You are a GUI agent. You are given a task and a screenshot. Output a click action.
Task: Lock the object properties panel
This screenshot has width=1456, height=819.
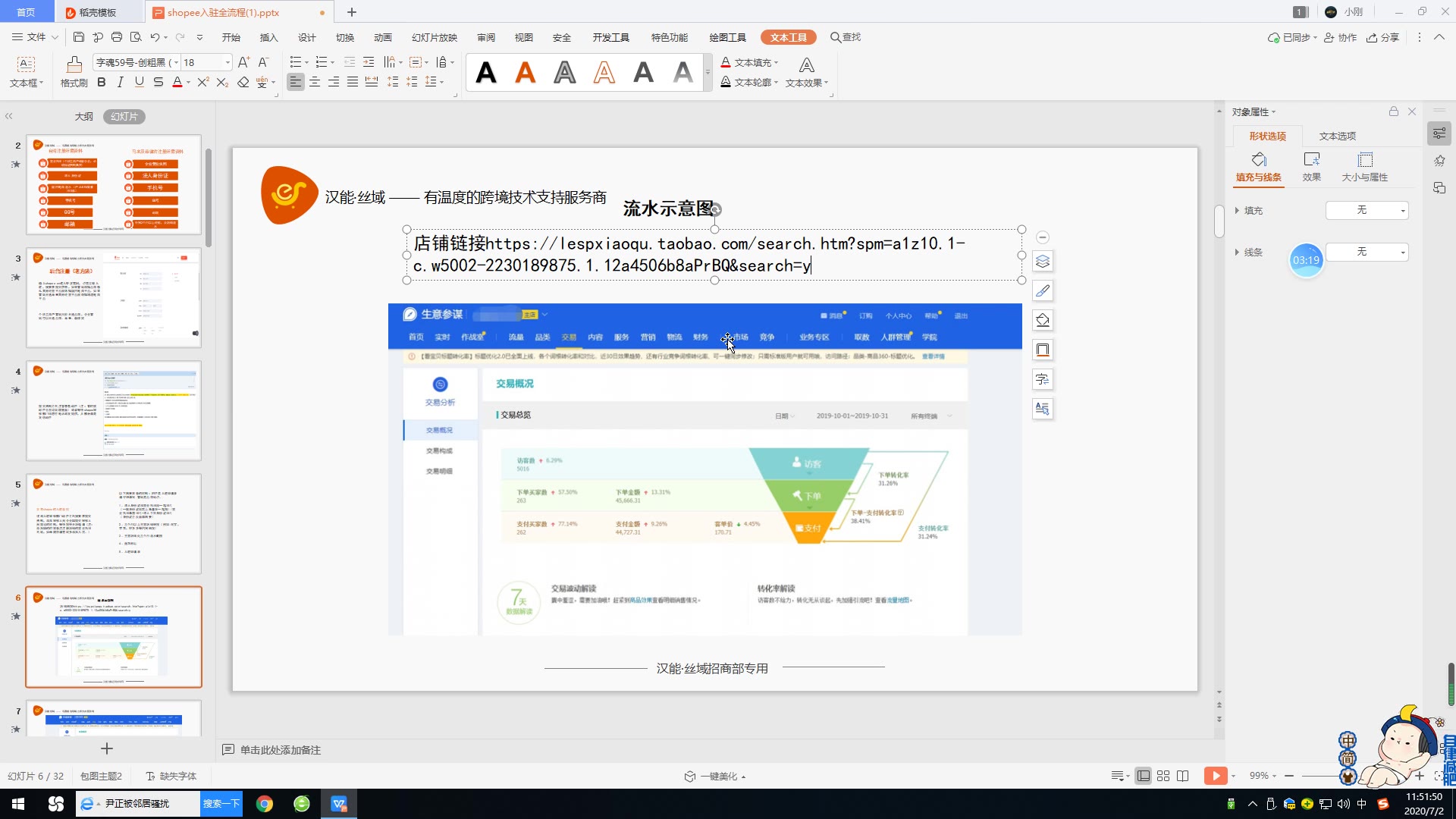(1394, 111)
